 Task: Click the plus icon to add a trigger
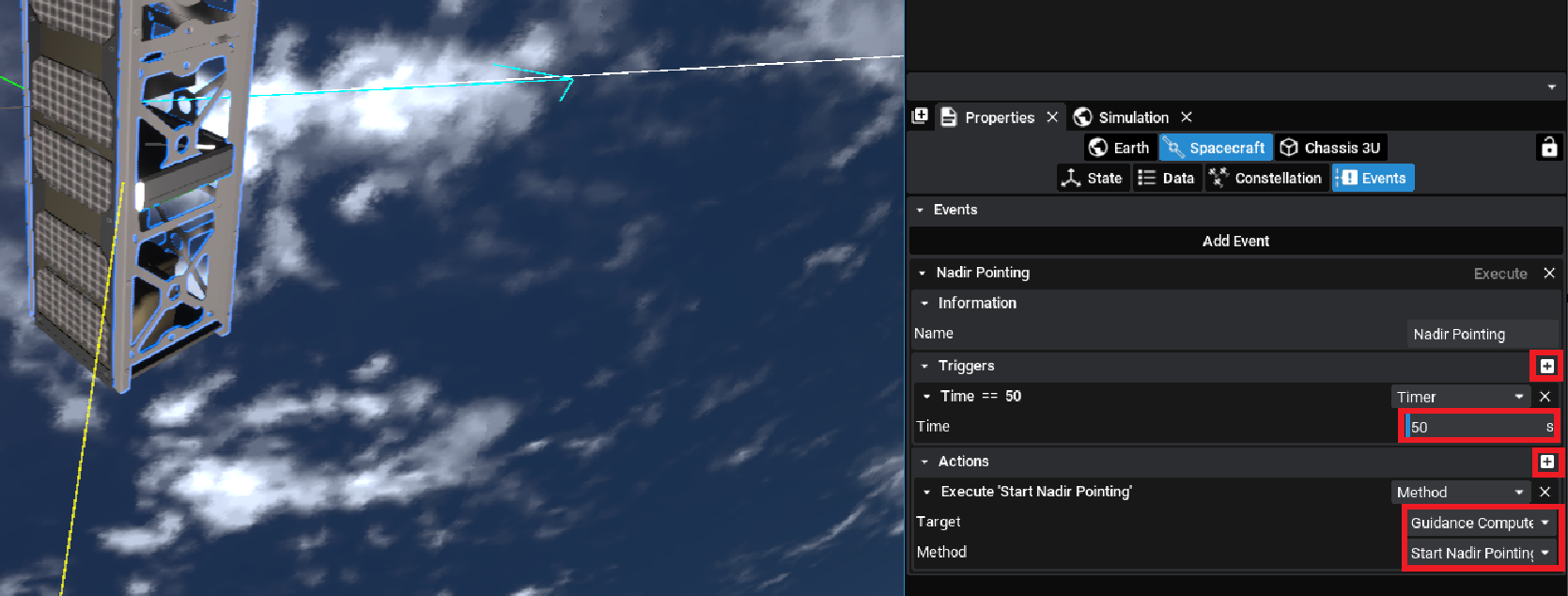[1546, 366]
